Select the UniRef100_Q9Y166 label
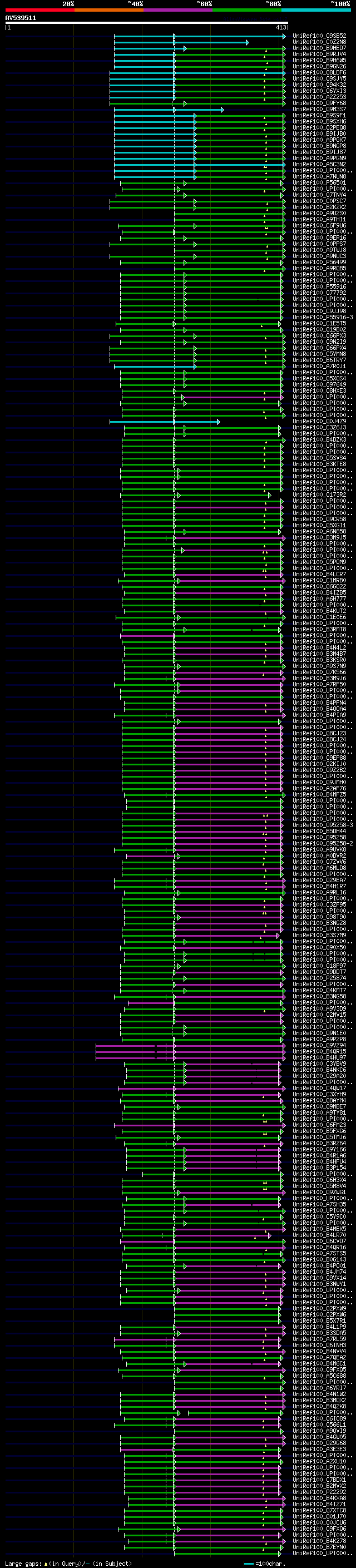The width and height of the screenshot is (356, 1568). 319,1149
